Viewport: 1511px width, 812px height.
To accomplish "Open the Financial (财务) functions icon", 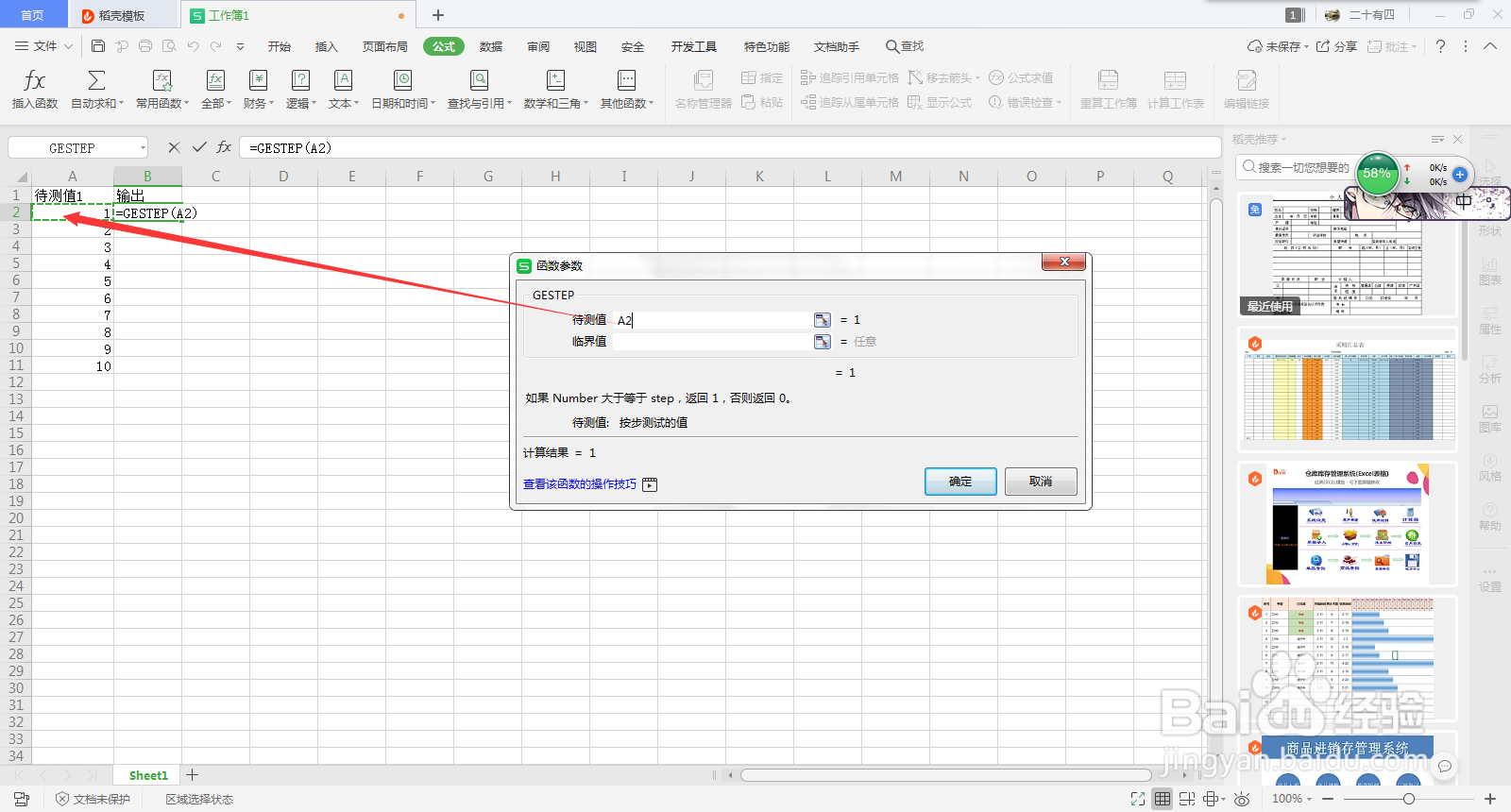I will (x=258, y=80).
